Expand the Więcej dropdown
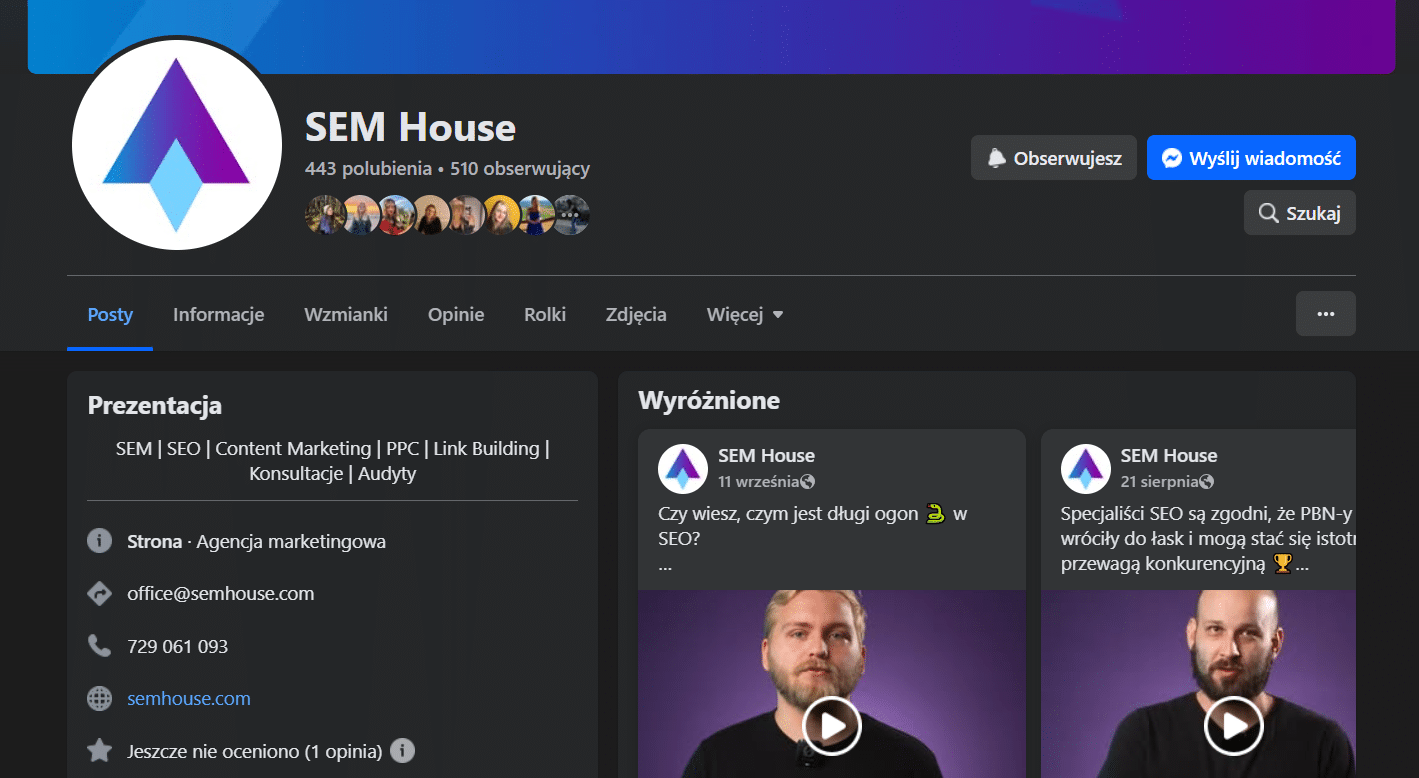1419x778 pixels. [745, 314]
